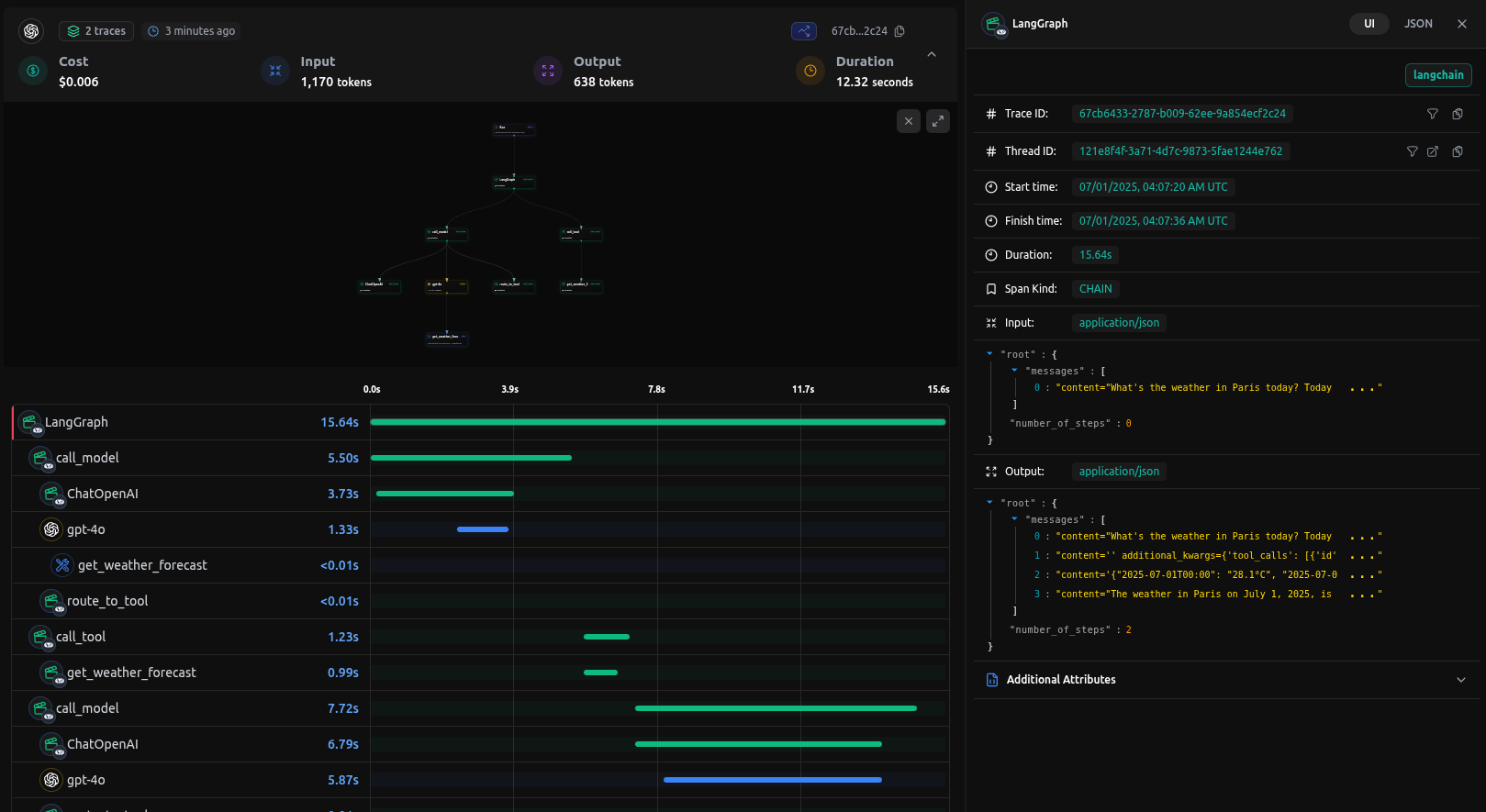Collapse the Input root JSON node

989,354
